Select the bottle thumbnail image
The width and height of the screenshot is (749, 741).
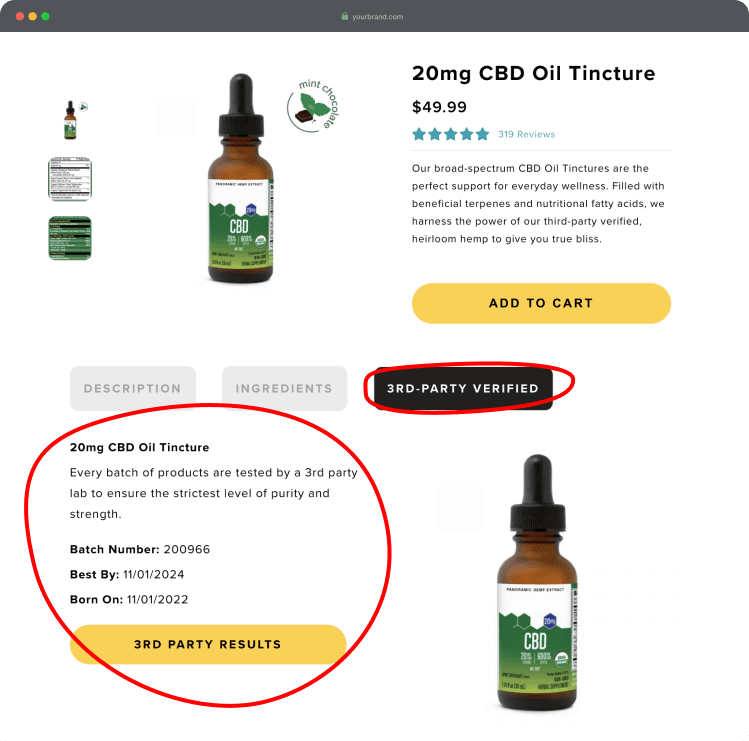pos(71,120)
